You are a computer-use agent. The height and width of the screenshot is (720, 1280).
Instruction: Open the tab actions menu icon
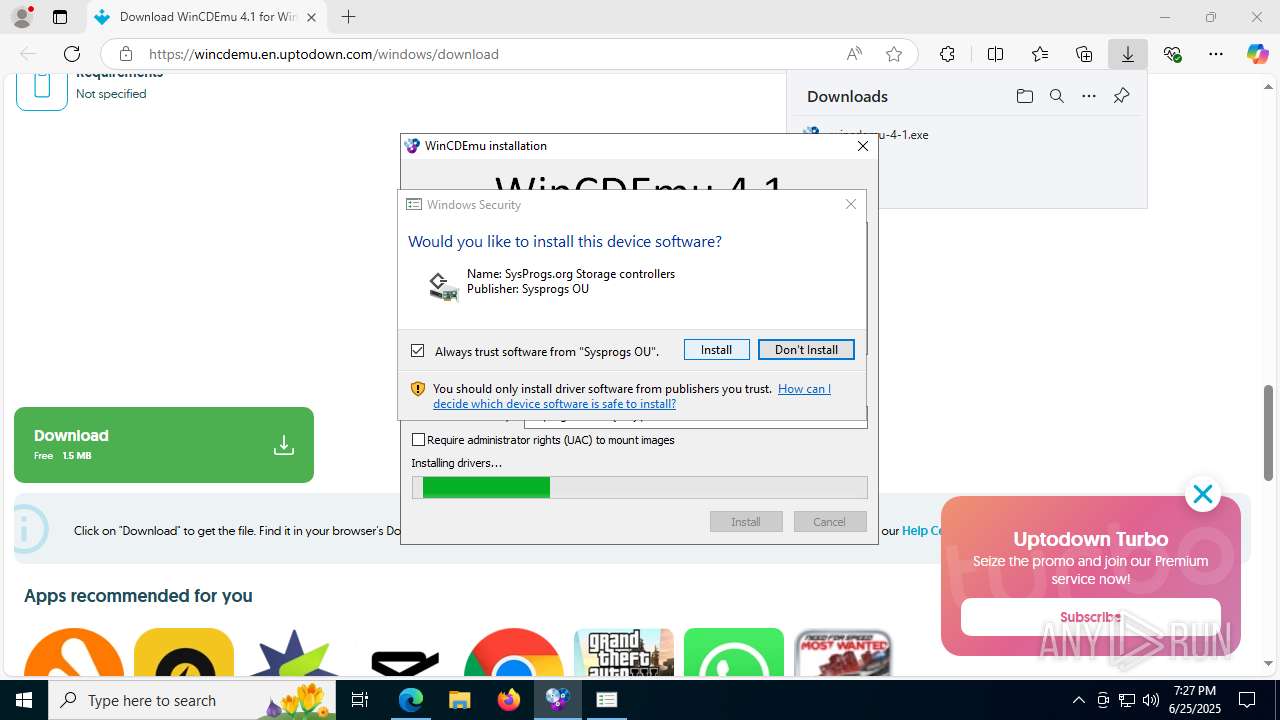point(60,17)
